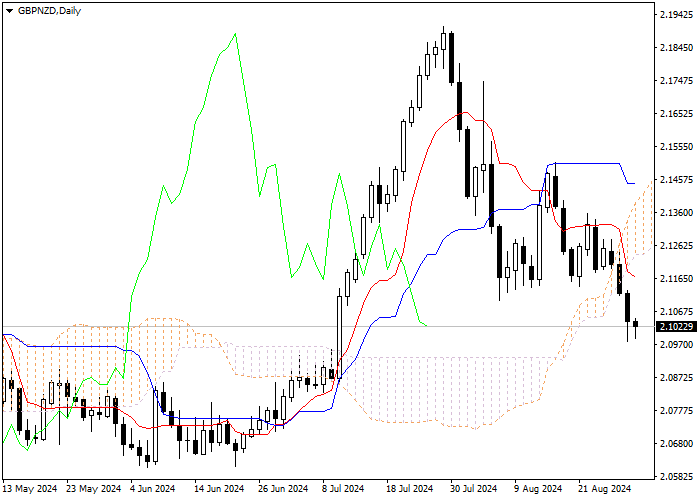Image resolution: width=700 pixels, height=500 pixels.
Task: Click the 4 Jun 2024 date label
Action: (x=153, y=489)
